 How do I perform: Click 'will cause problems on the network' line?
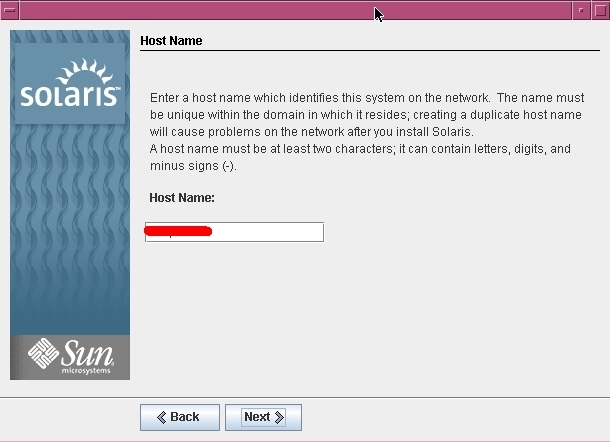click(312, 132)
